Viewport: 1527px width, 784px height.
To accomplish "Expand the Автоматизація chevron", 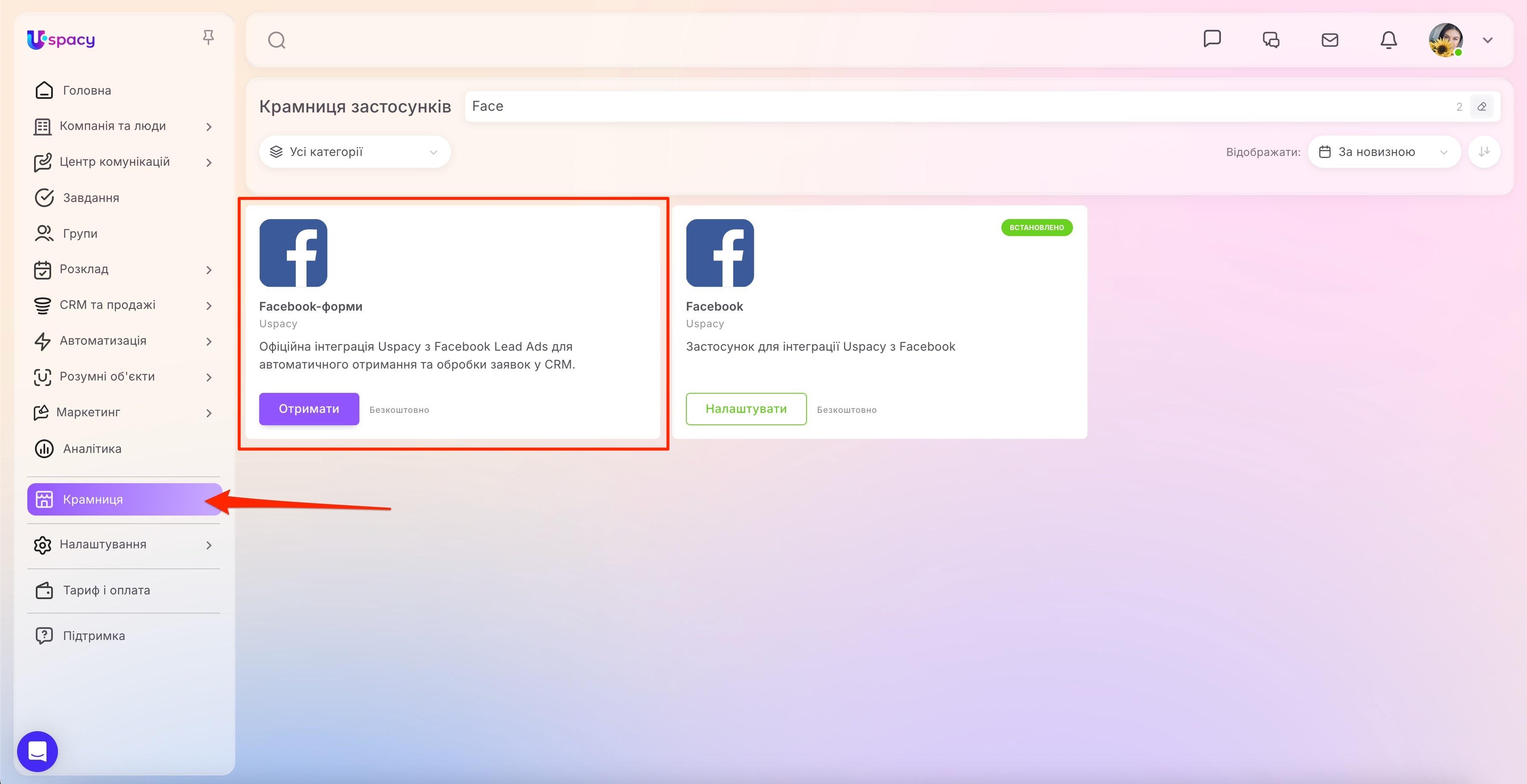I will [x=208, y=341].
